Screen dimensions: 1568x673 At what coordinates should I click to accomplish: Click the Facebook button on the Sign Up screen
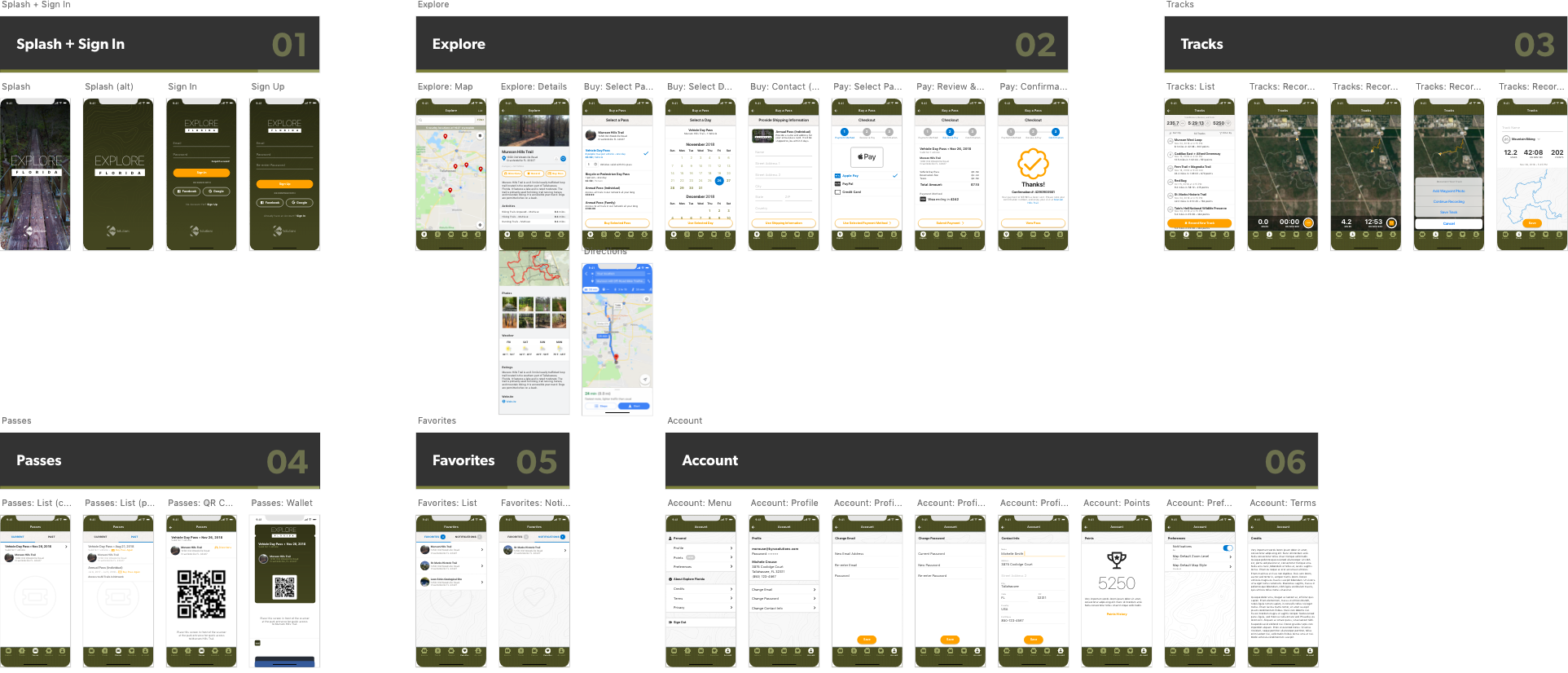tap(270, 202)
